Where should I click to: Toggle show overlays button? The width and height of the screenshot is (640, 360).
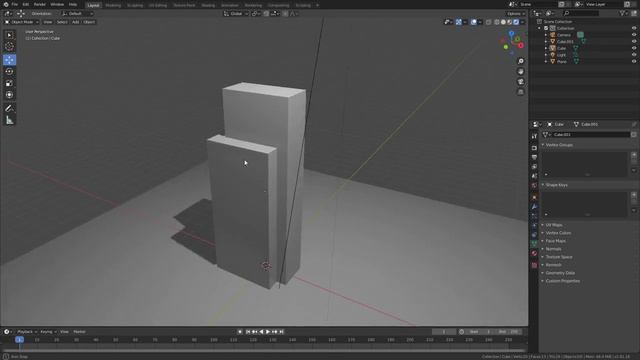(473, 22)
